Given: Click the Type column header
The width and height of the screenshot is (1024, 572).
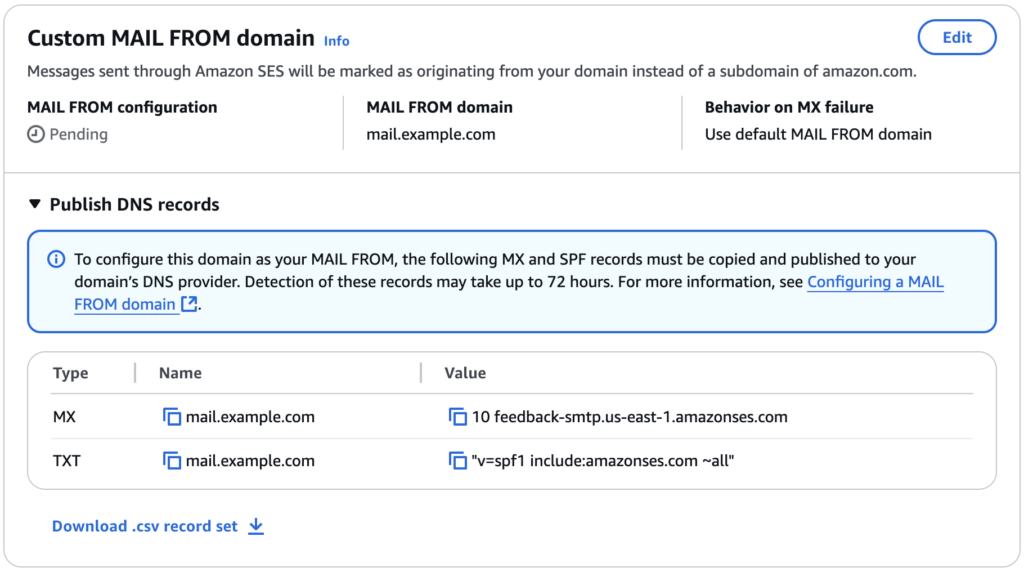Looking at the screenshot, I should [71, 373].
